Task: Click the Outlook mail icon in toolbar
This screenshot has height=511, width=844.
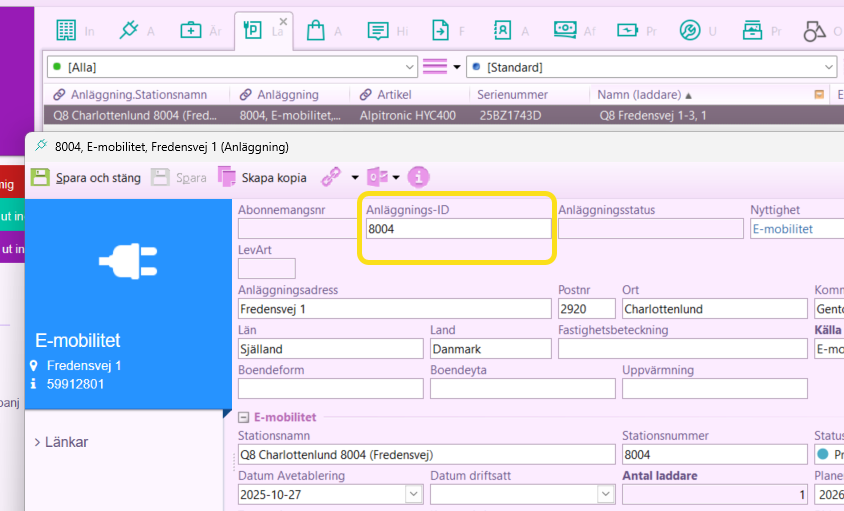Action: coord(378,177)
